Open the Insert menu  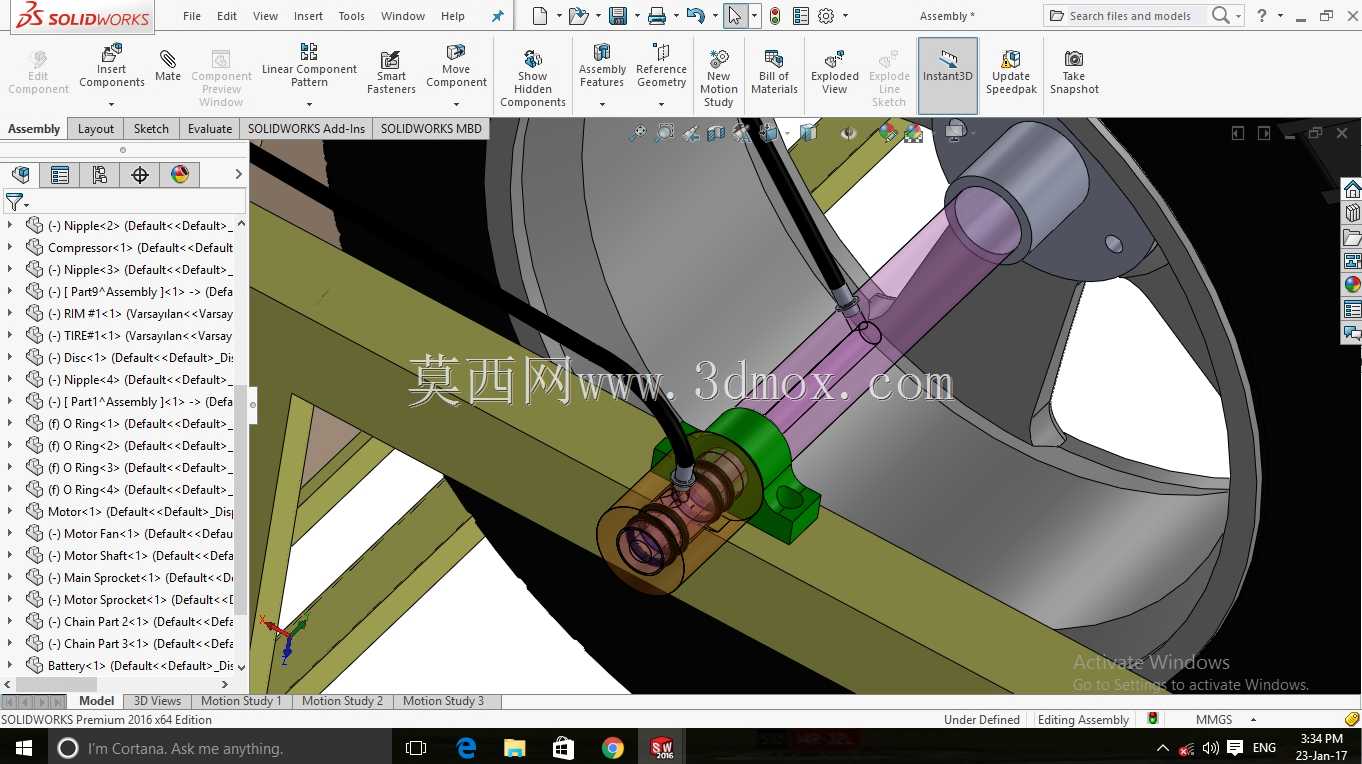point(308,16)
